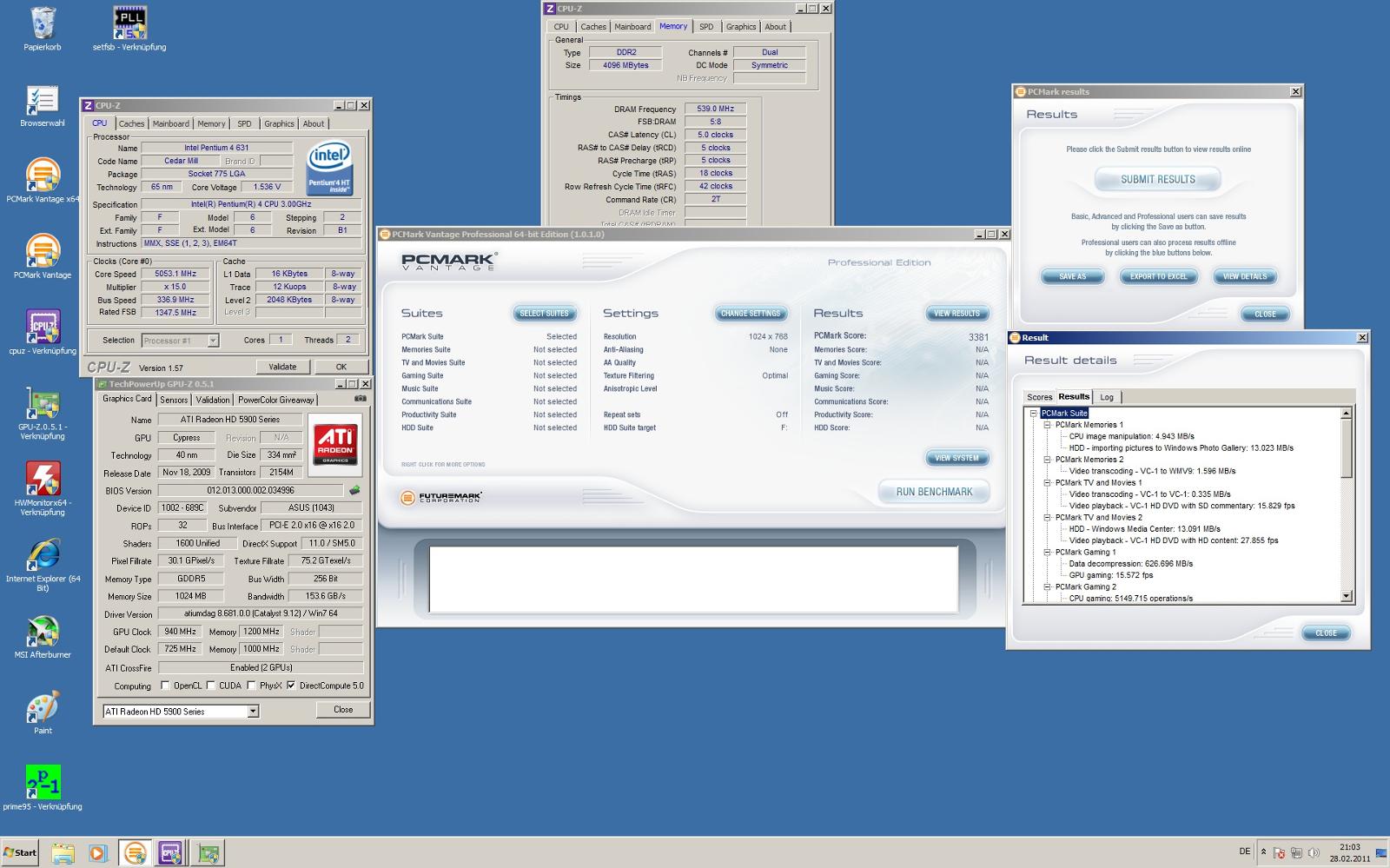Click the Intel Pentium 4 HT logo
The width and height of the screenshot is (1390, 868).
[x=330, y=169]
